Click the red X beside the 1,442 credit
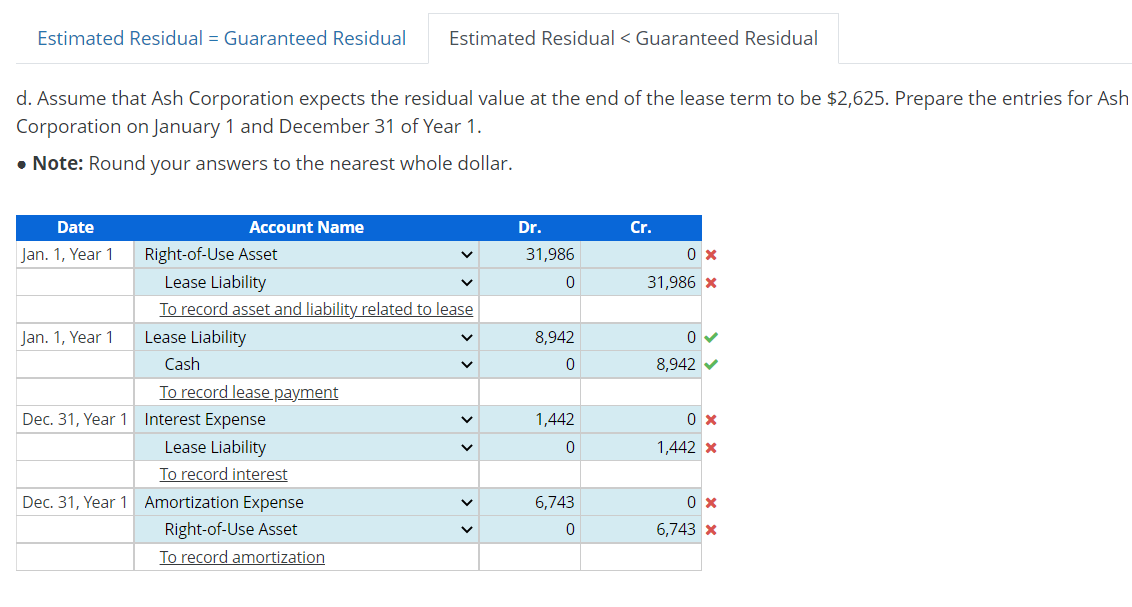Screen dimensions: 1132x607 (710, 447)
